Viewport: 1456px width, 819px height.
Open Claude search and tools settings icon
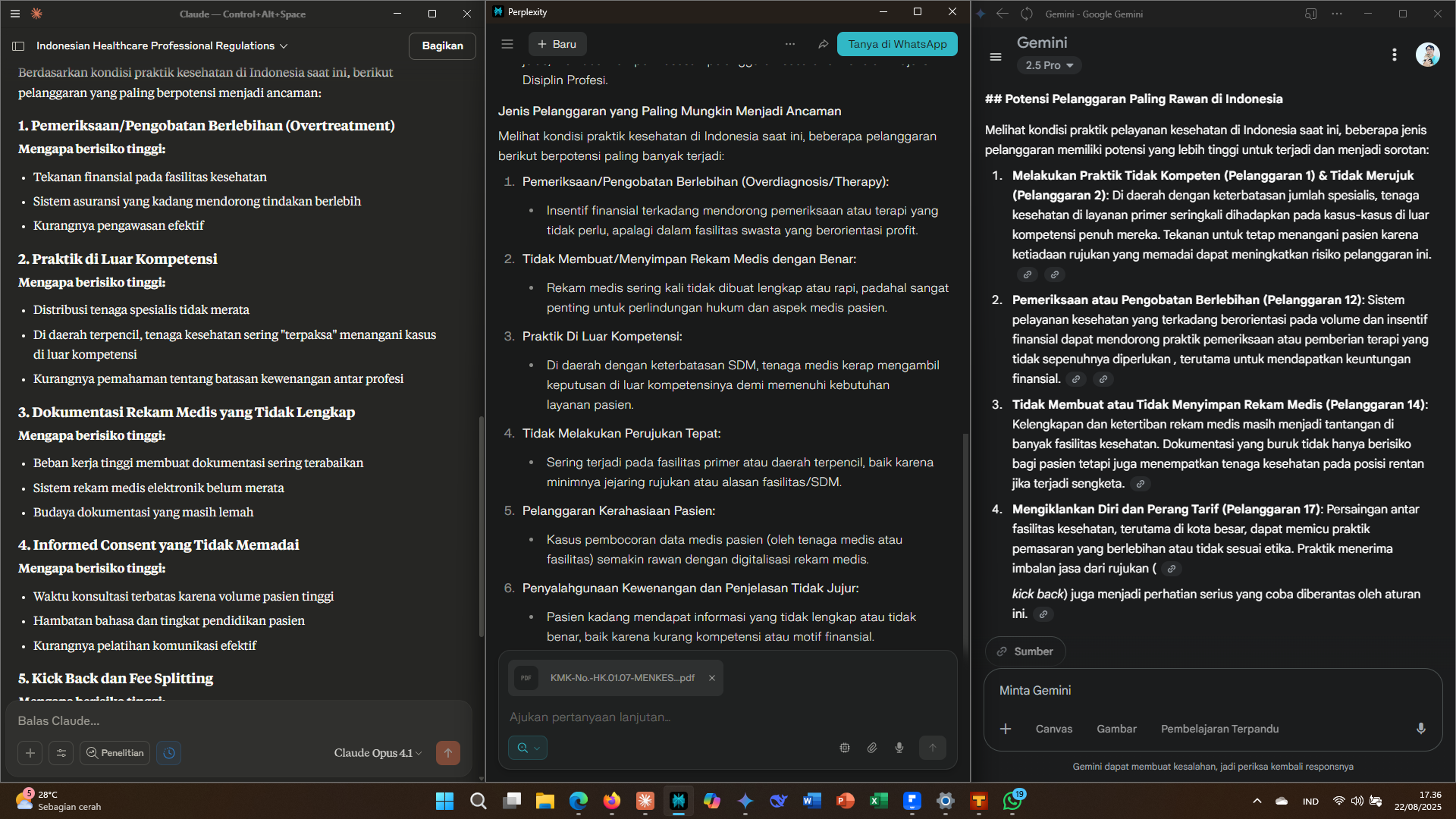(x=61, y=753)
